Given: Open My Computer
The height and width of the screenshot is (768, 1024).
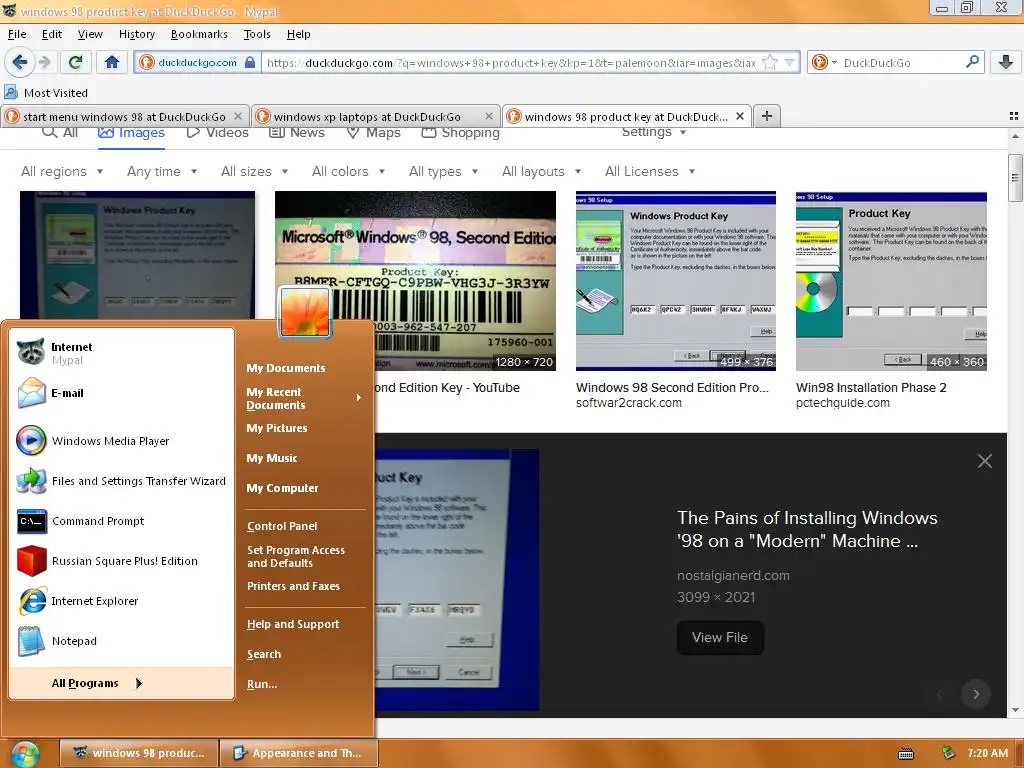Looking at the screenshot, I should click(x=282, y=488).
